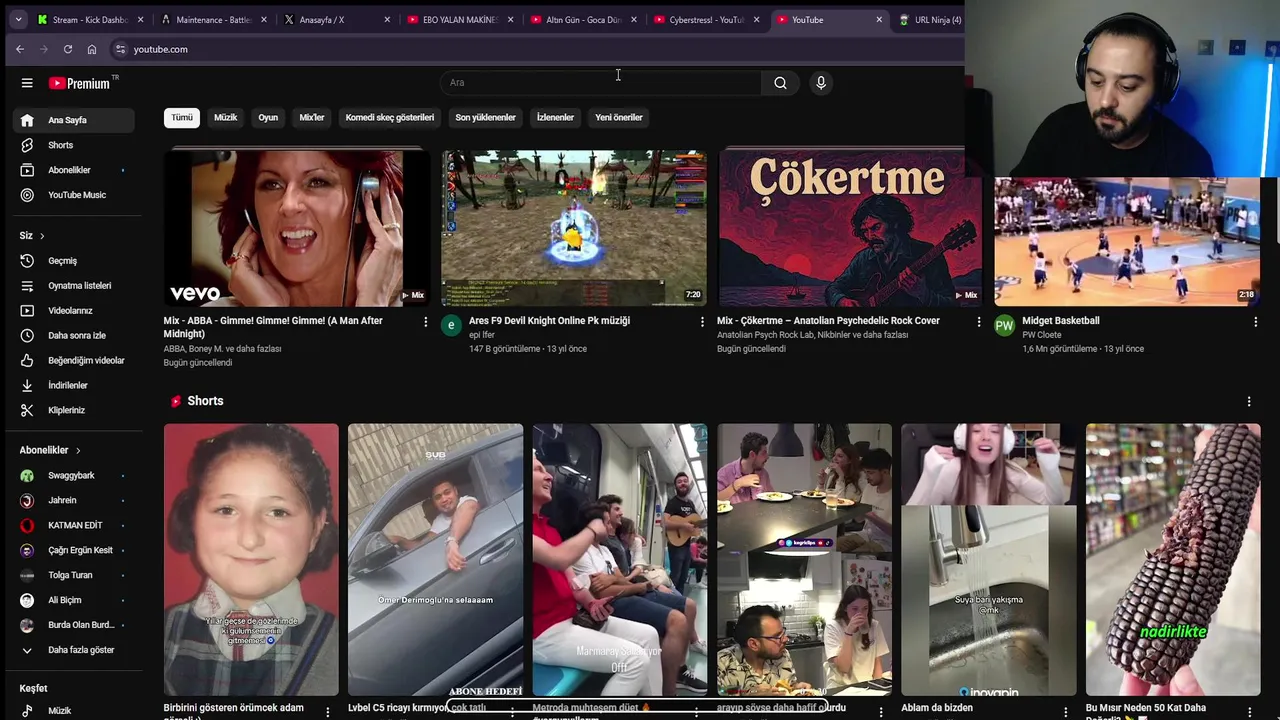Open Ali Biçim subscription channel
Screen dimensions: 1280x720
pos(74,600)
